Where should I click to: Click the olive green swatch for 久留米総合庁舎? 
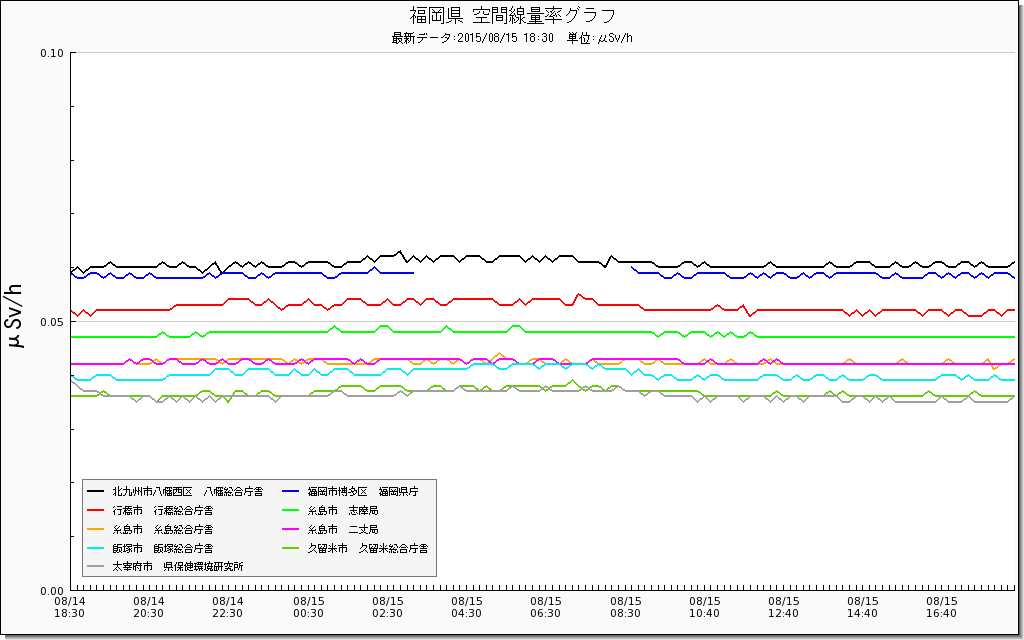click(291, 548)
